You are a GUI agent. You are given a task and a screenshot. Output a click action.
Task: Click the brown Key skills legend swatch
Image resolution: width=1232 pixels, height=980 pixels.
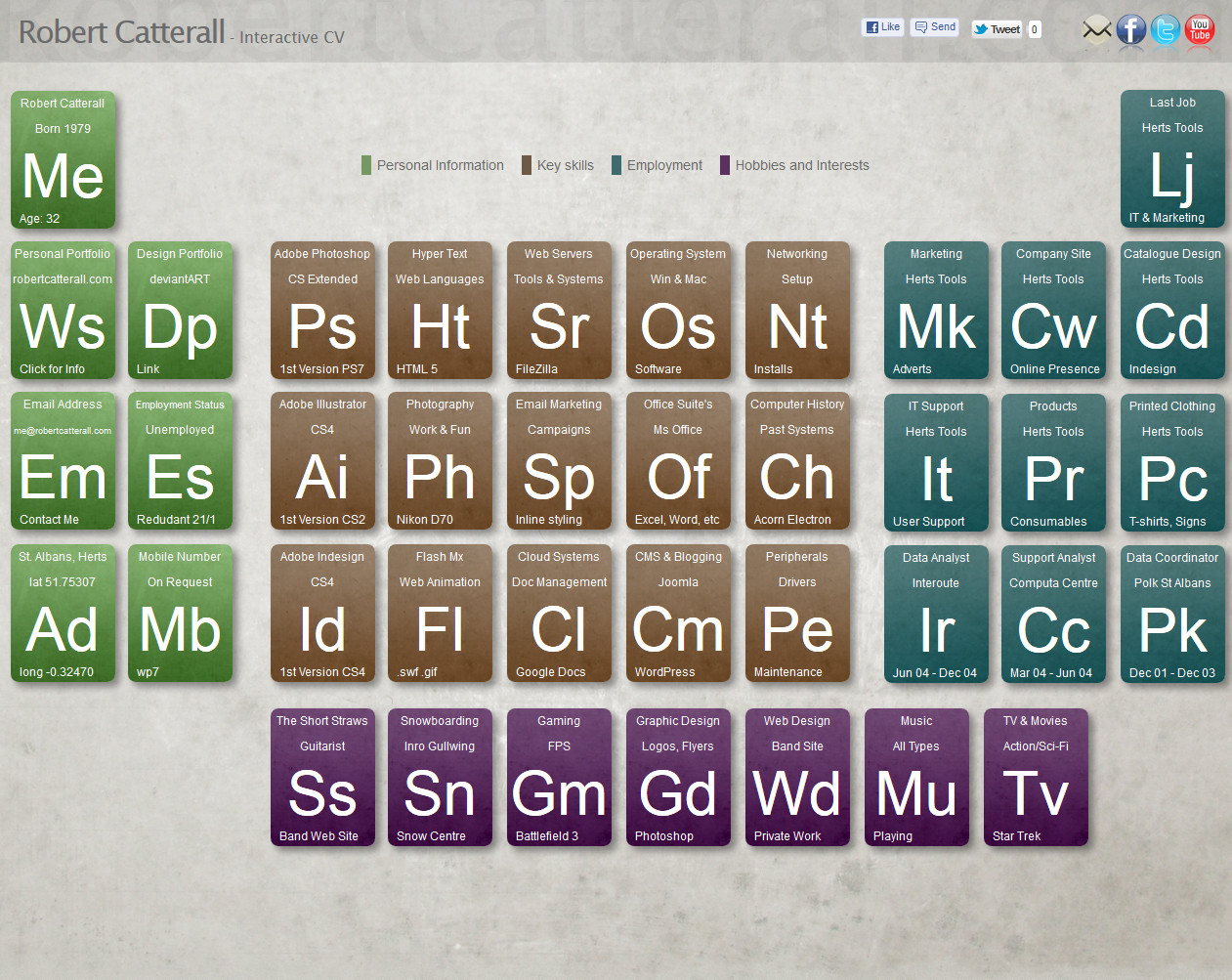point(527,165)
